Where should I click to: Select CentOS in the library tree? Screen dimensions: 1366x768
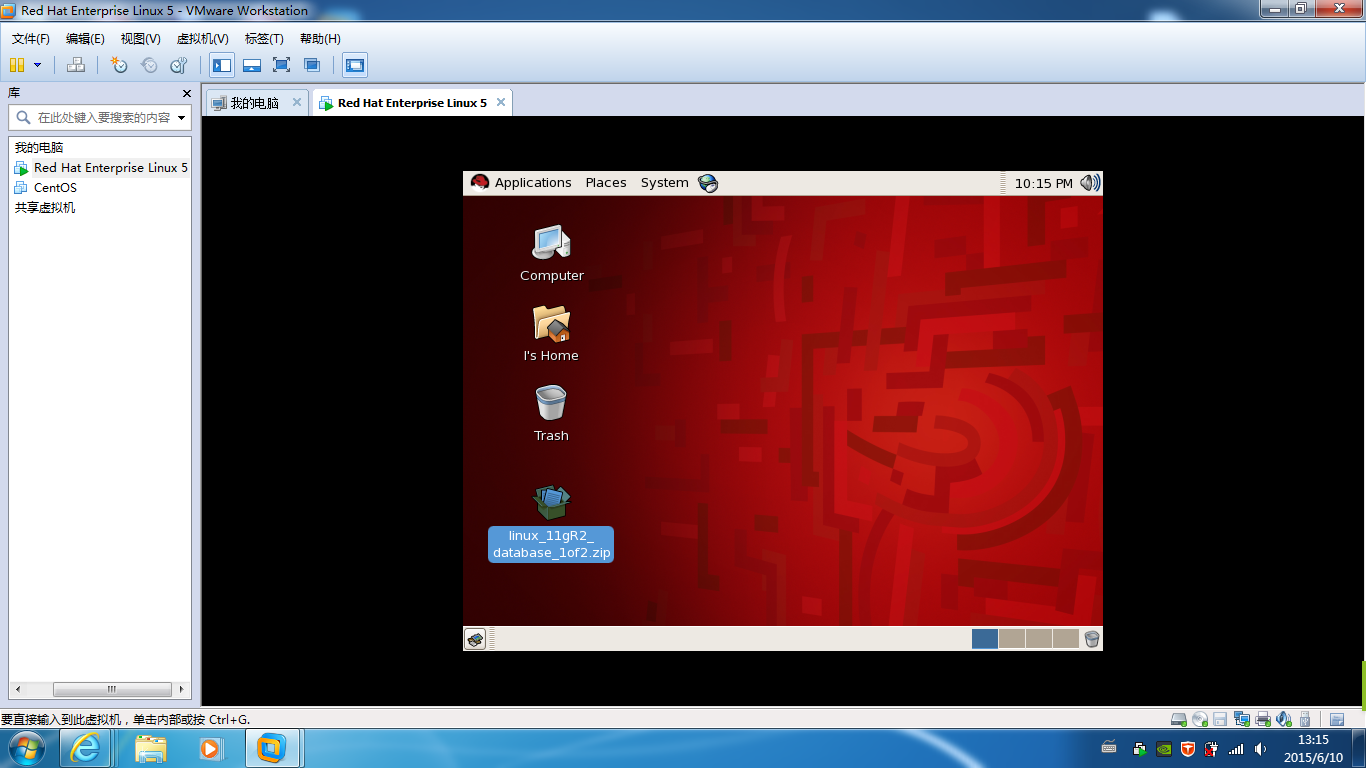click(46, 188)
